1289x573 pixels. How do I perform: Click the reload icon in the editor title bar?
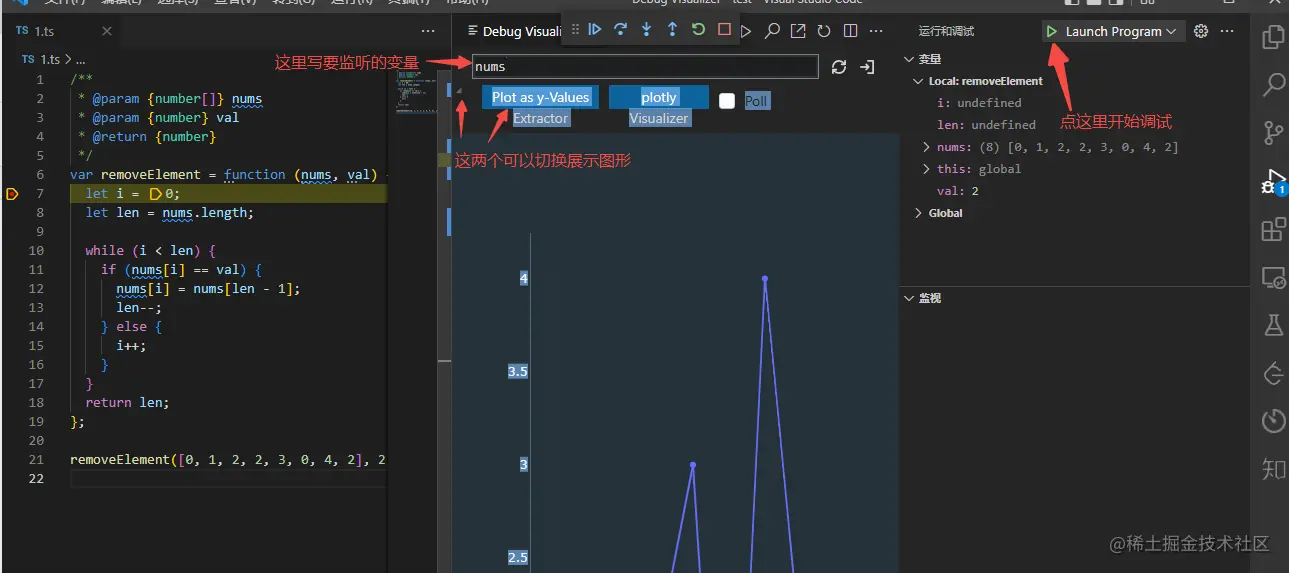coord(824,31)
